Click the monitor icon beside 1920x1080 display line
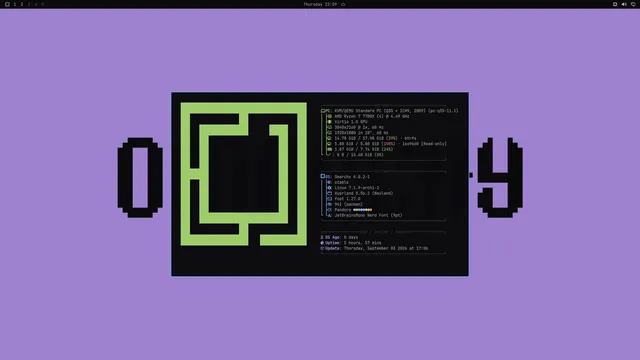Image resolution: width=640 pixels, height=360 pixels. pos(329,133)
